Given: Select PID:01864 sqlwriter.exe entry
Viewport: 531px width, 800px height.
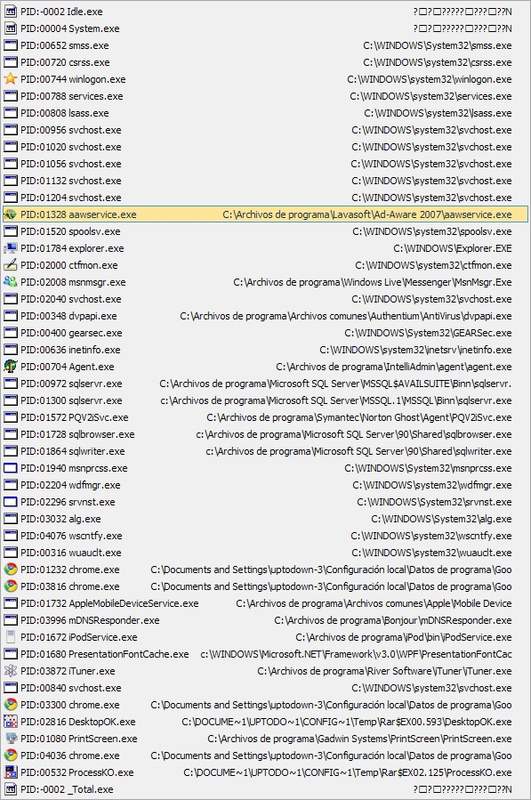Looking at the screenshot, I should 265,451.
